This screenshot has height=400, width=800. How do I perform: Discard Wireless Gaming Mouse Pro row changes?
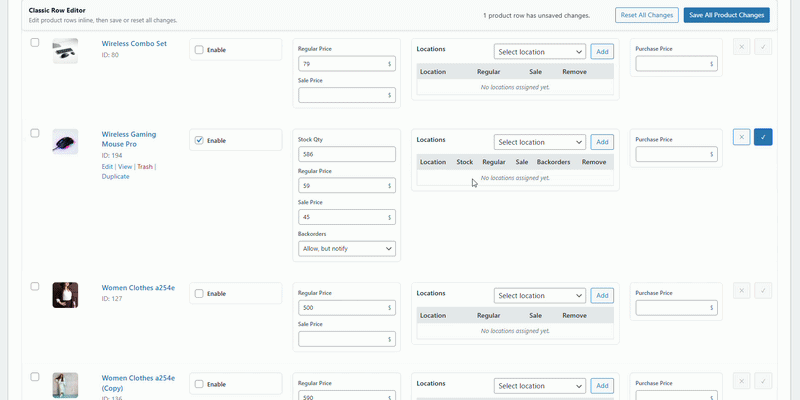(x=741, y=137)
